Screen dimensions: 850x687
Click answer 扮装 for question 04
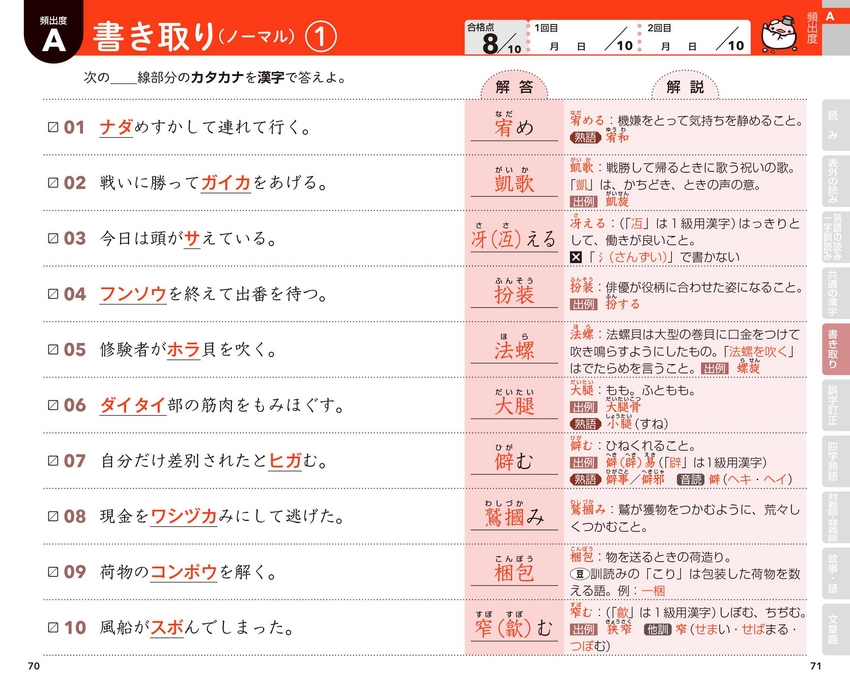pyautogui.click(x=514, y=294)
